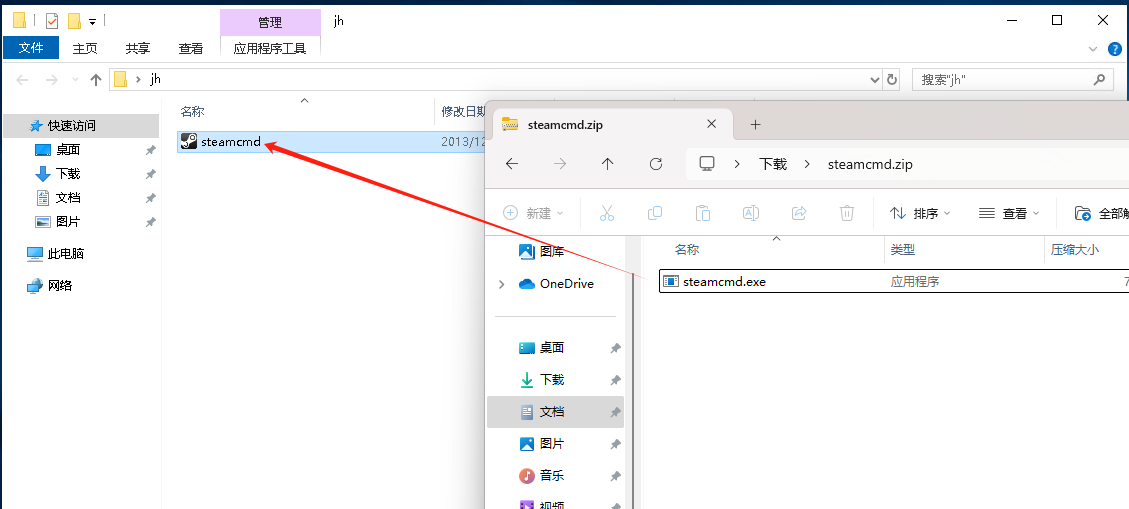
Task: Click the properties checkmark icon in title bar
Action: (52, 21)
